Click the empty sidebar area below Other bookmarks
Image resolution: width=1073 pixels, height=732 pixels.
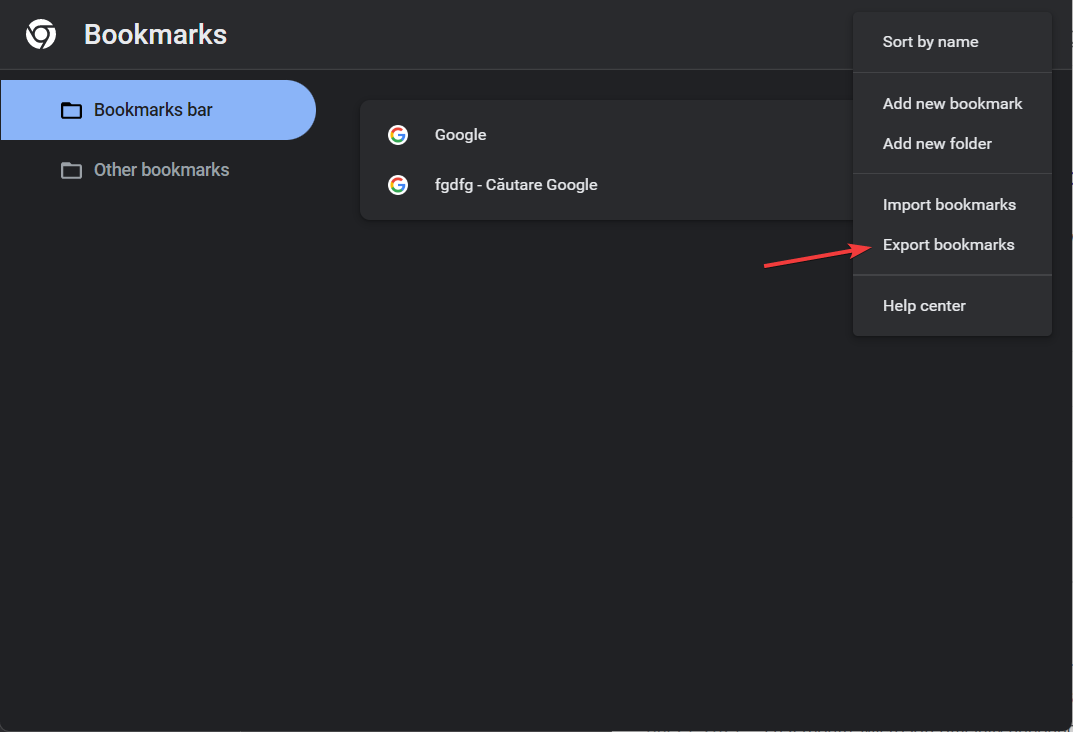157,445
